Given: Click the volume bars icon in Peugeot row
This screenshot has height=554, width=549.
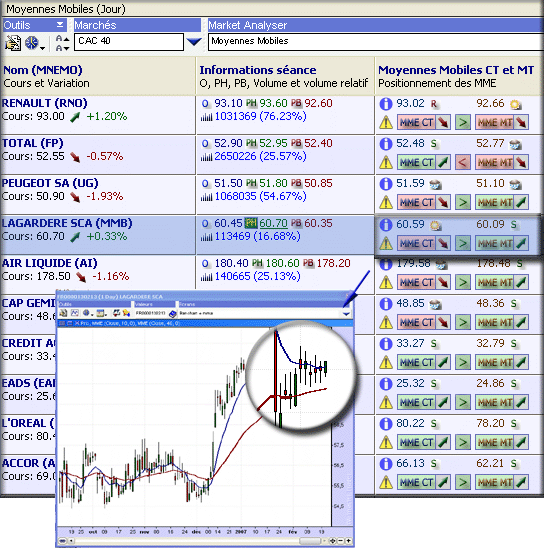Looking at the screenshot, I should coord(206,197).
